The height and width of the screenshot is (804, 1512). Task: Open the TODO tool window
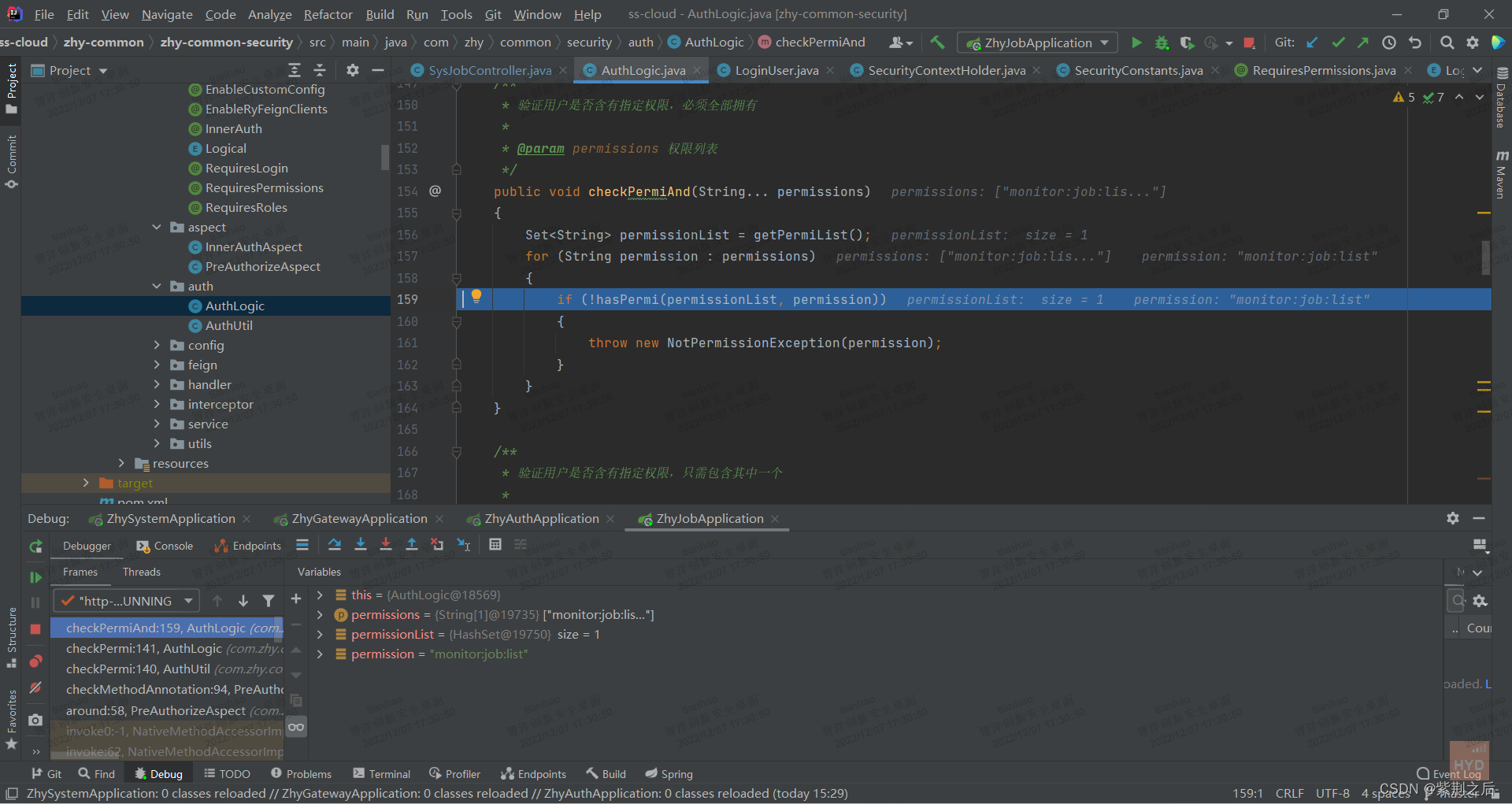[227, 774]
